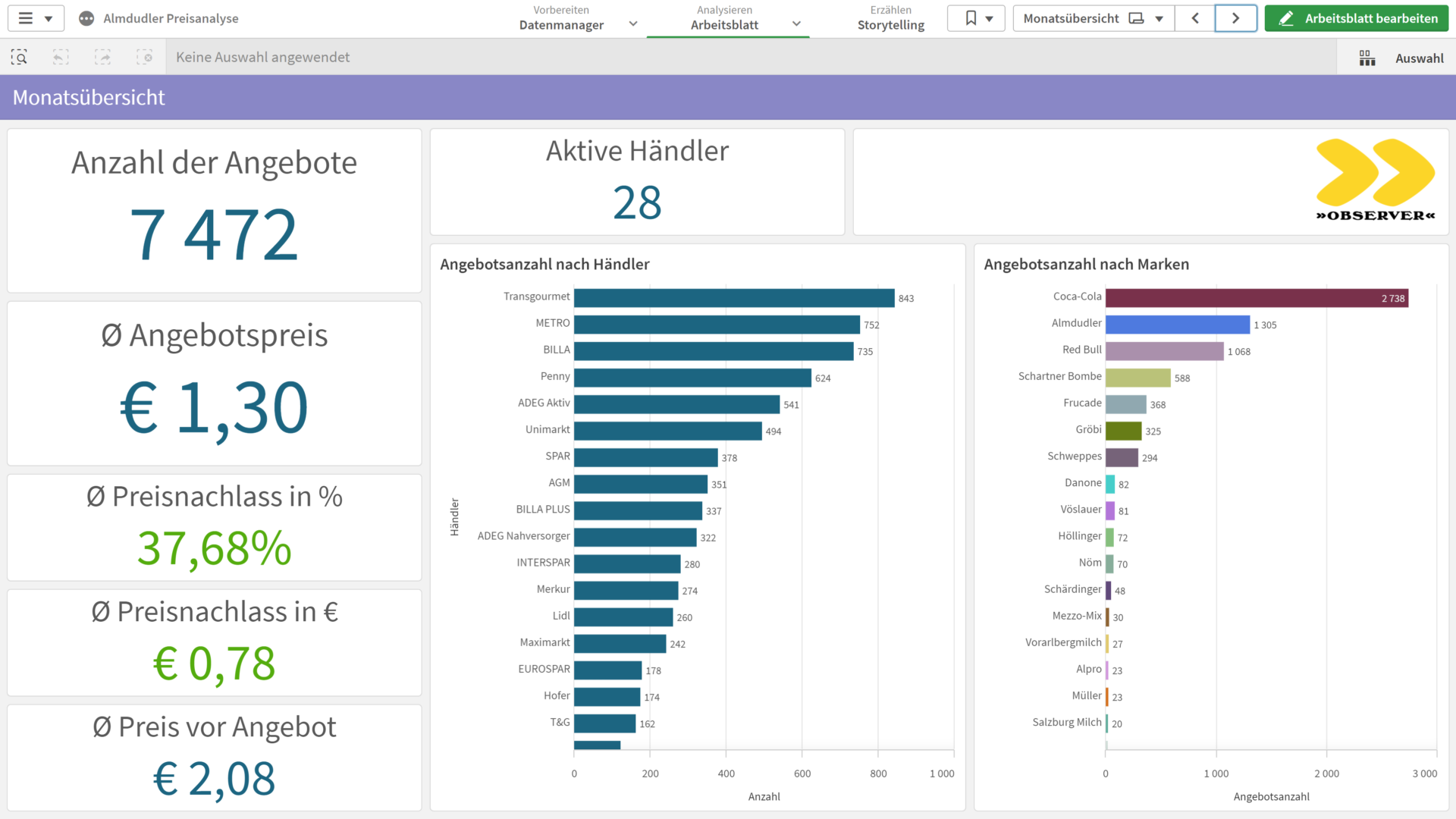Click the Unimarkt retailer label
1456x819 pixels.
pos(548,429)
